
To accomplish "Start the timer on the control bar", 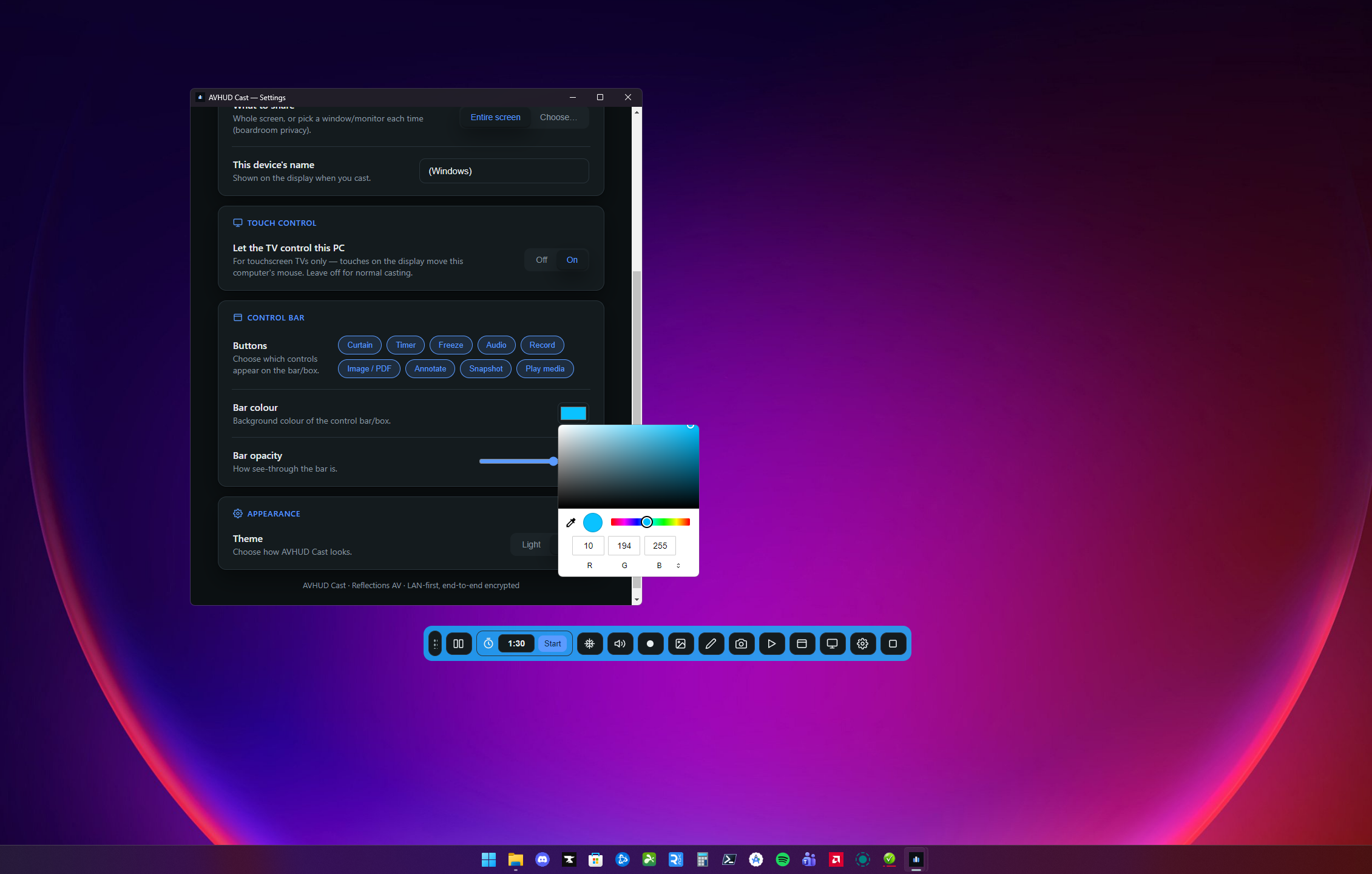I will (x=553, y=643).
